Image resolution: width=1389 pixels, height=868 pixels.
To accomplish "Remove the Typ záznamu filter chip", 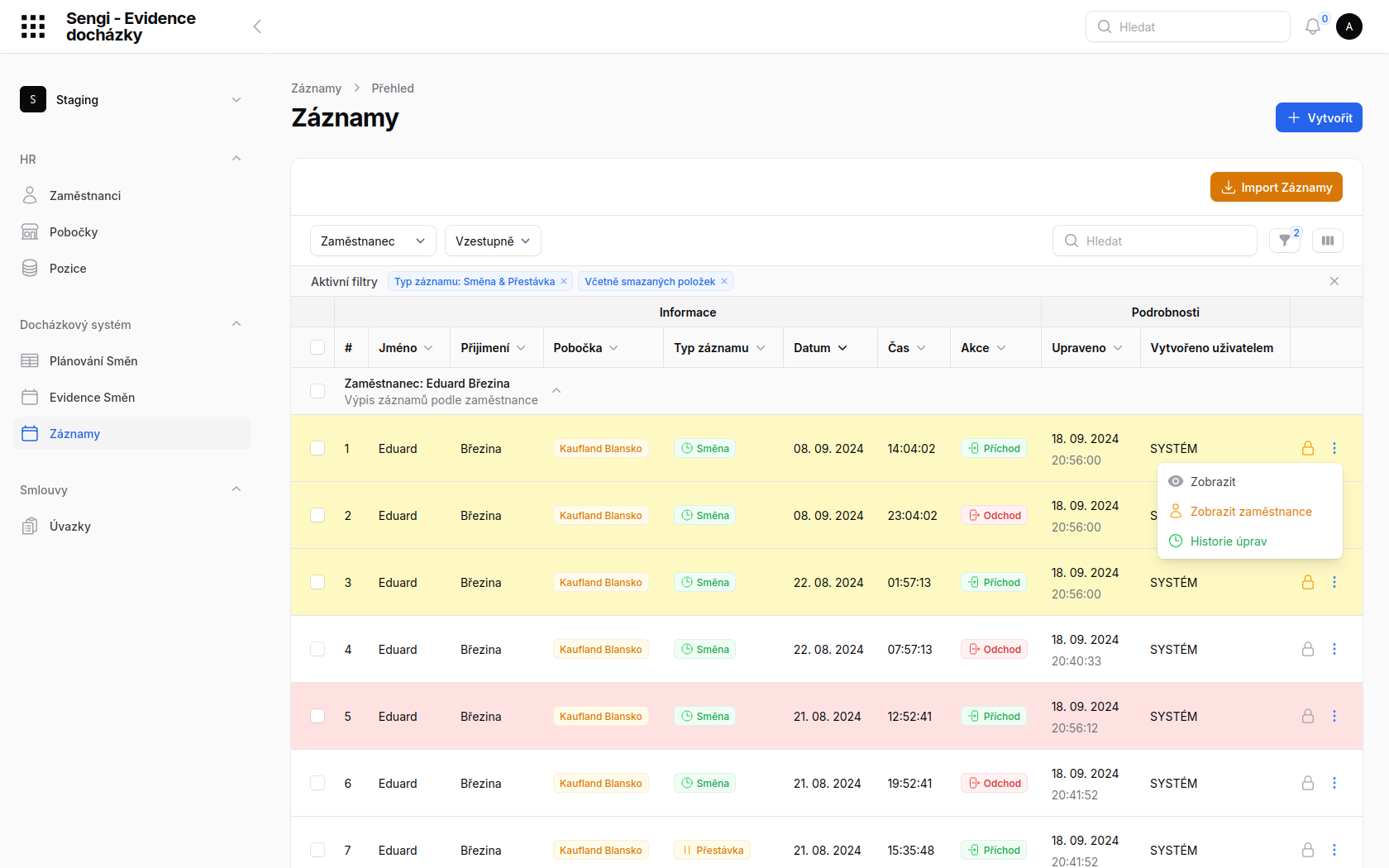I will [564, 281].
